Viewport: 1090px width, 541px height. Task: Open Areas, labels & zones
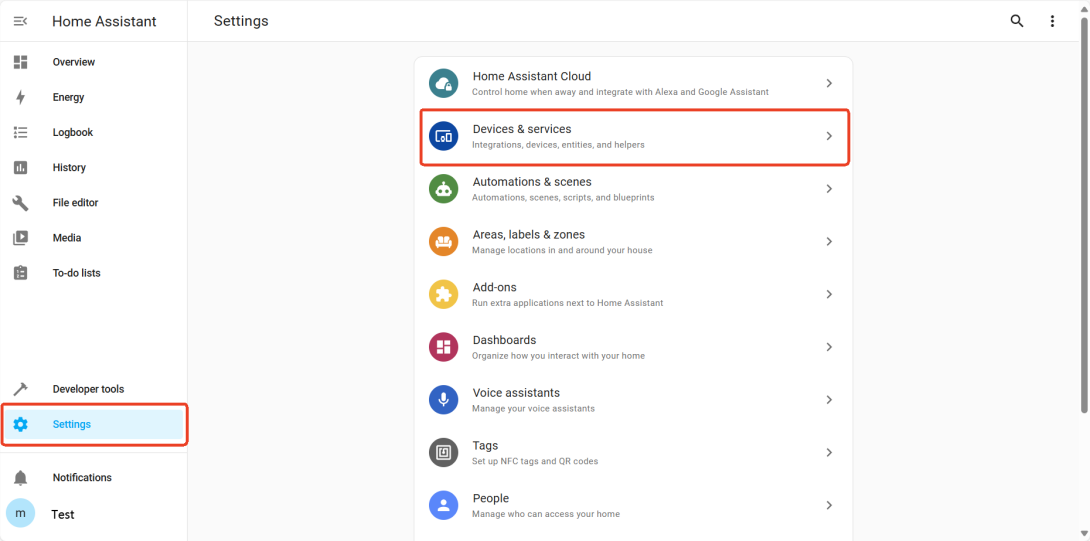pyautogui.click(x=633, y=241)
